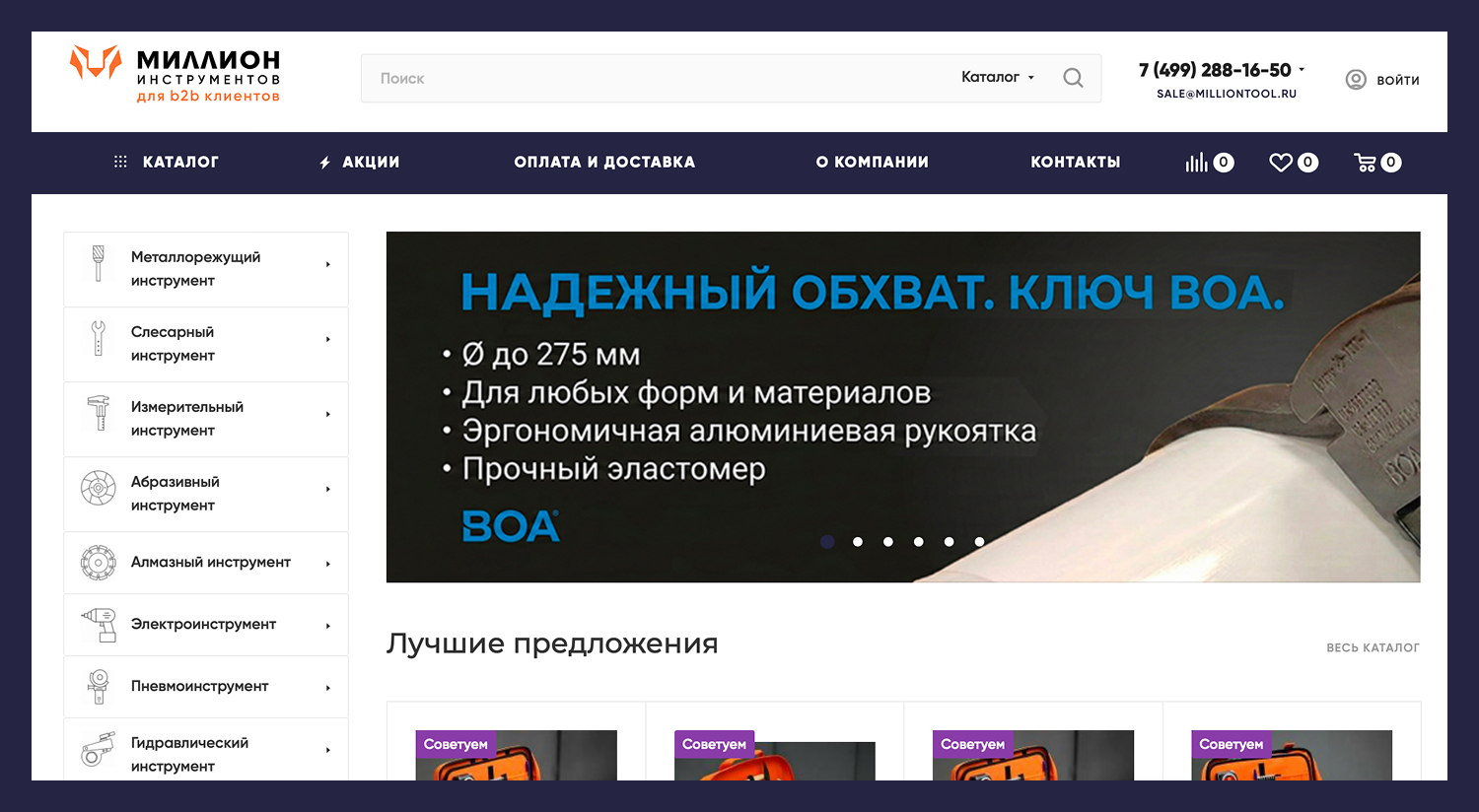The width and height of the screenshot is (1479, 812).
Task: Open the comparison list icon
Action: [x=1197, y=162]
